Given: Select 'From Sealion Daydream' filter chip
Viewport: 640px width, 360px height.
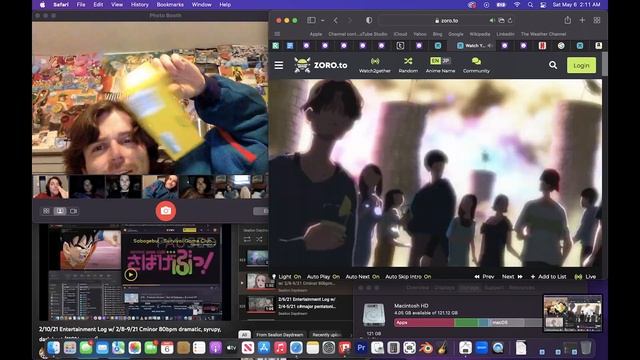Looking at the screenshot, I should [280, 335].
